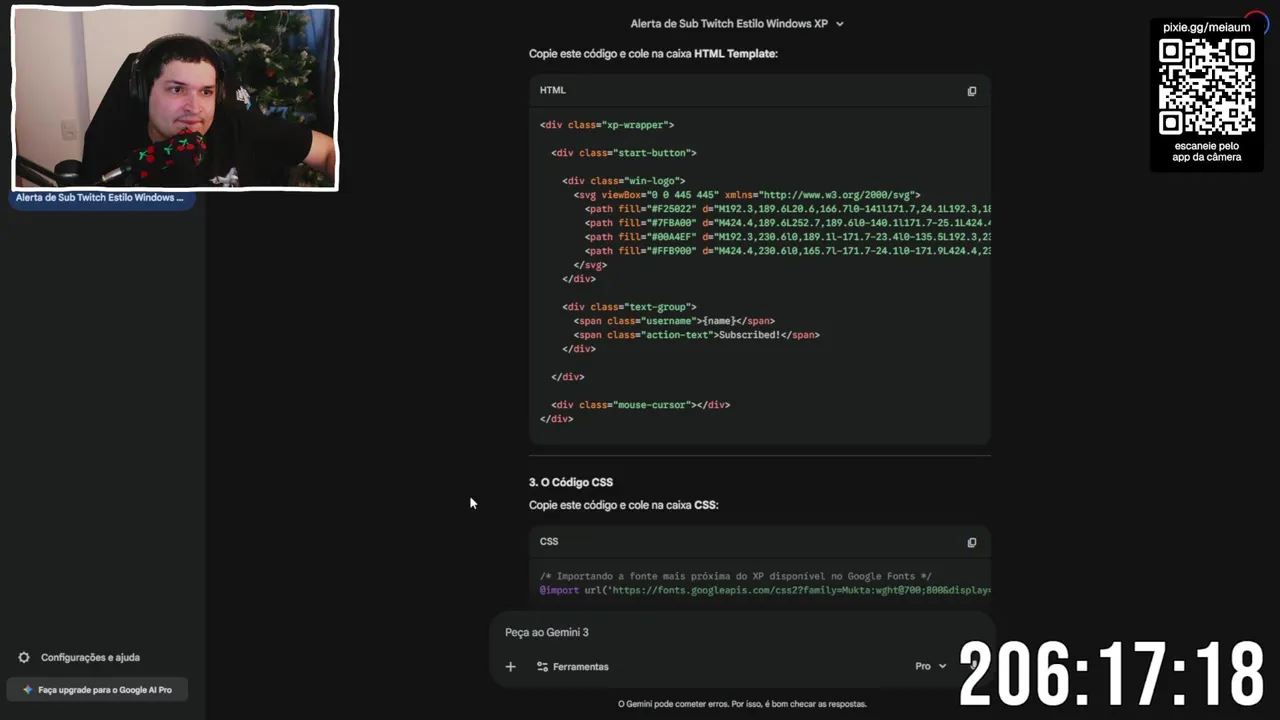Click the mouse-cursor div code line
Image resolution: width=1280 pixels, height=720 pixels.
click(x=641, y=405)
